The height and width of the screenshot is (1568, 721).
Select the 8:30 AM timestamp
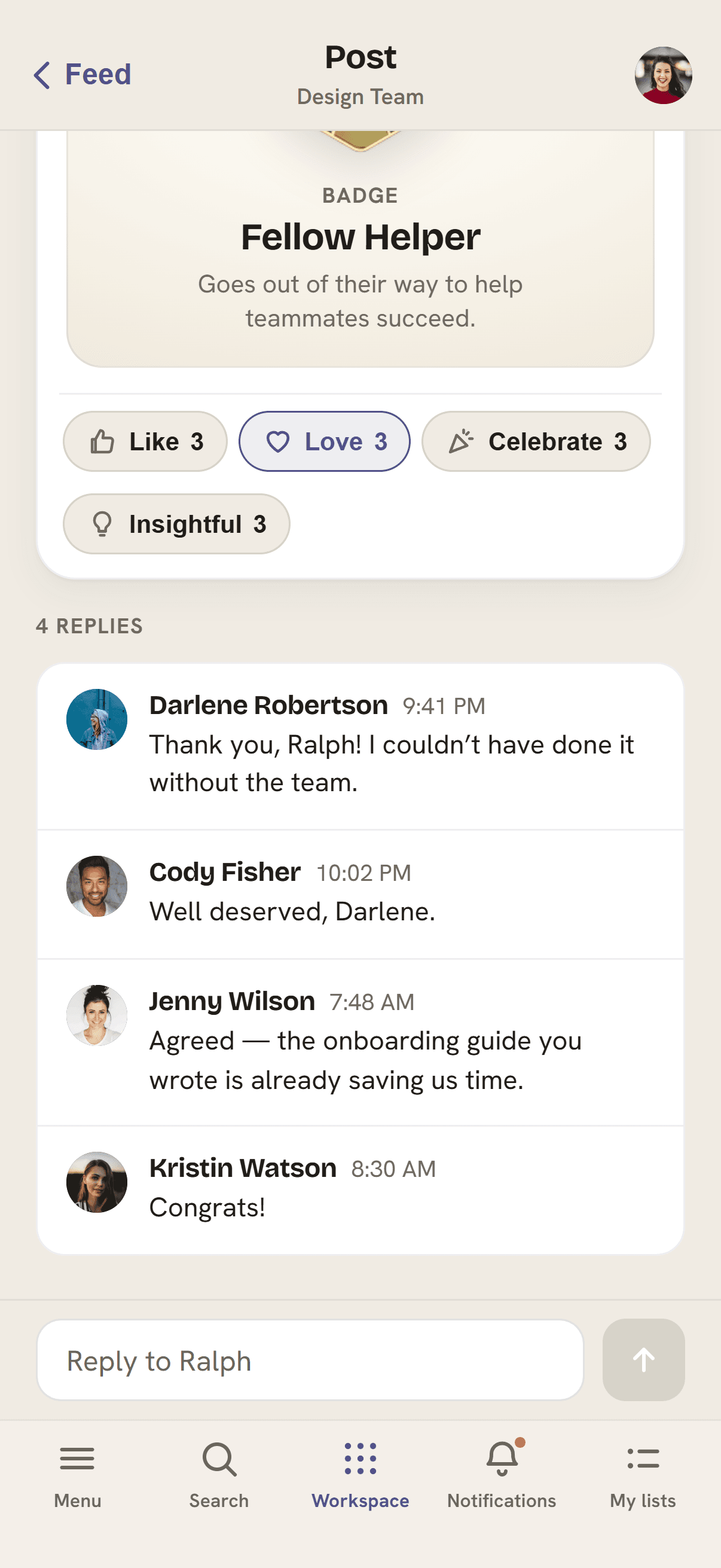click(x=393, y=1169)
